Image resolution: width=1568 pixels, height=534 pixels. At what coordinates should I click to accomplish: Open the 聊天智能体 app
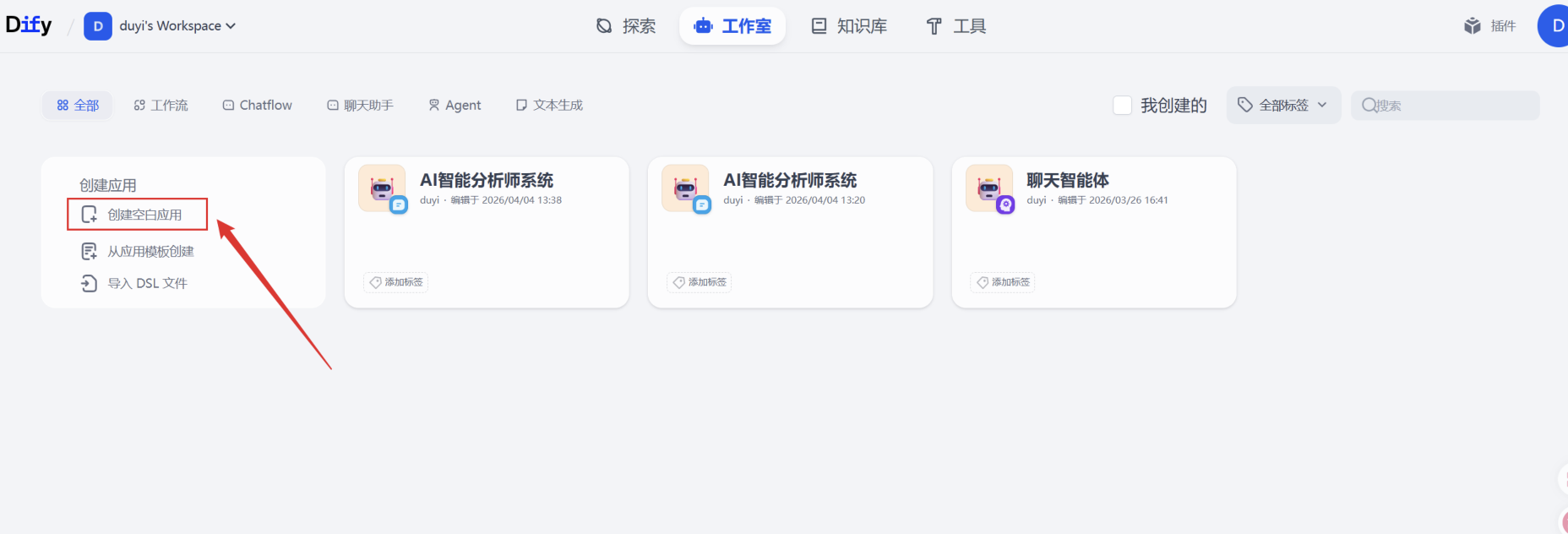(x=1094, y=232)
